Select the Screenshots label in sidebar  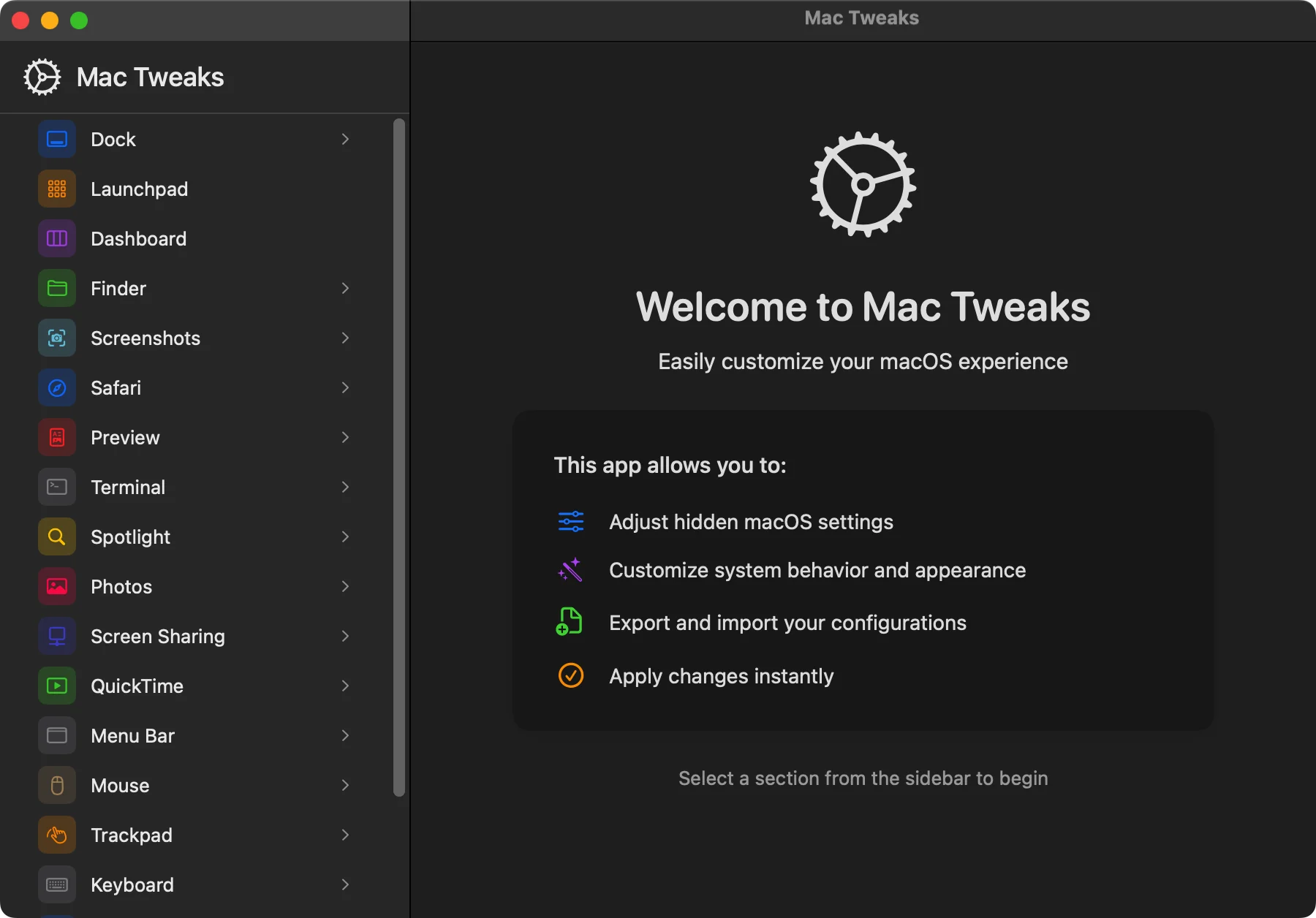coord(145,338)
